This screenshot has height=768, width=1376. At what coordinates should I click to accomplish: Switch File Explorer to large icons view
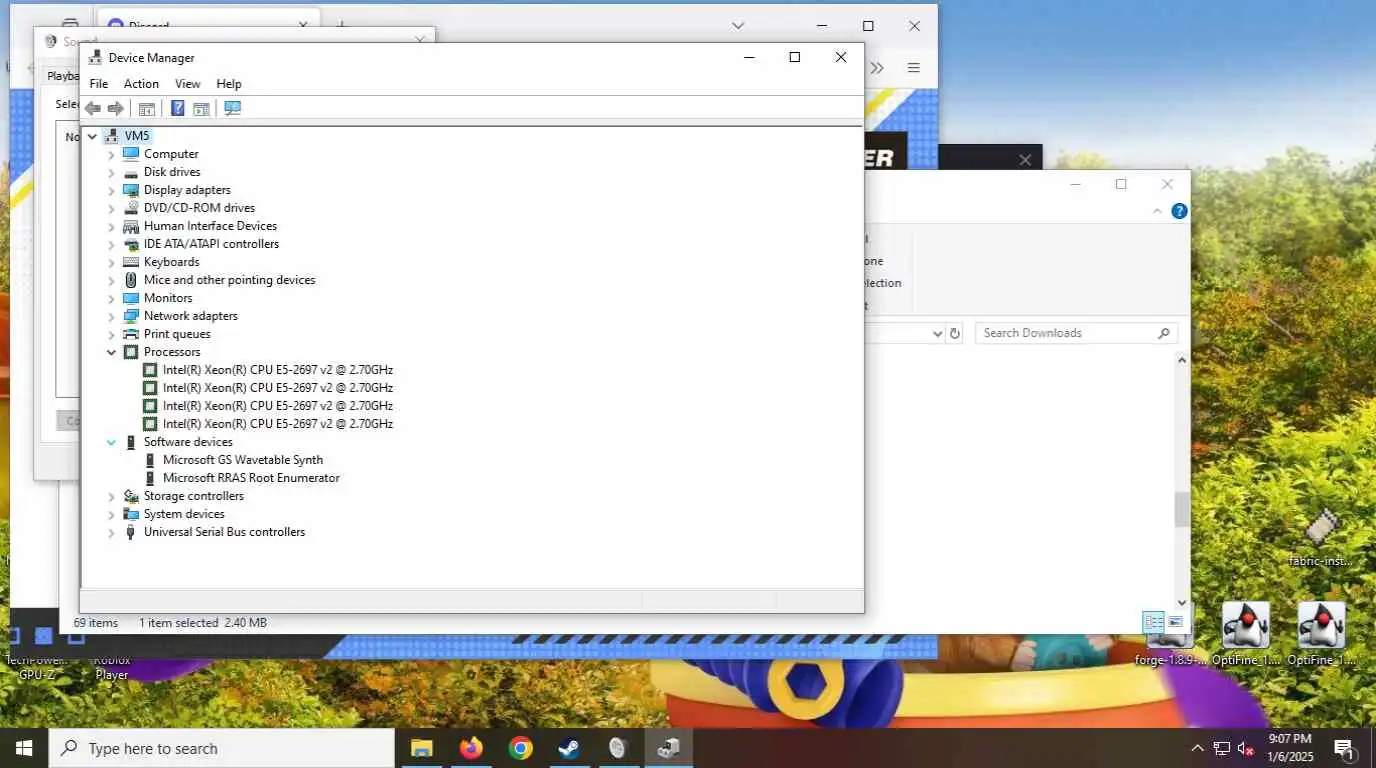[1175, 622]
